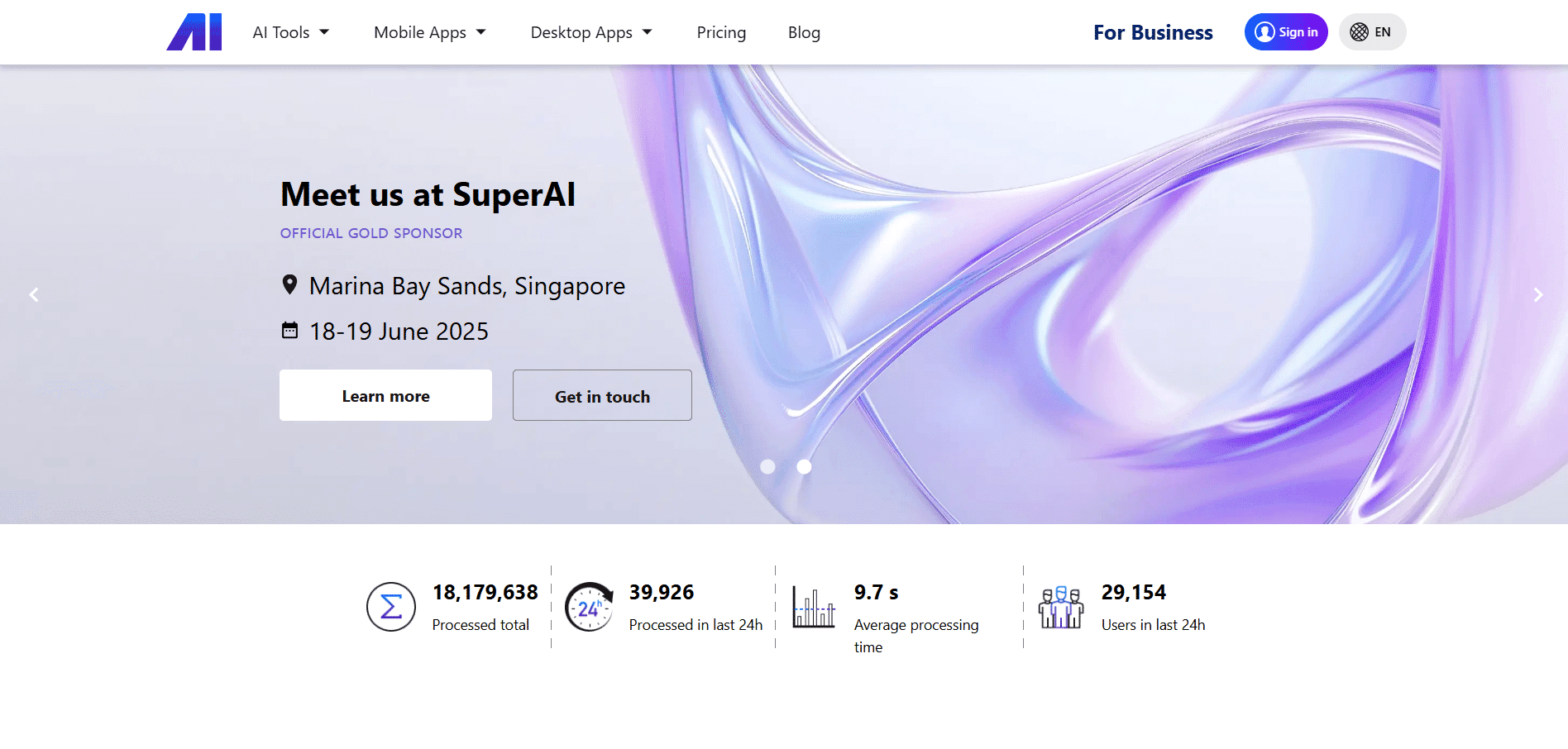Click the AI logo in the header

tap(194, 32)
